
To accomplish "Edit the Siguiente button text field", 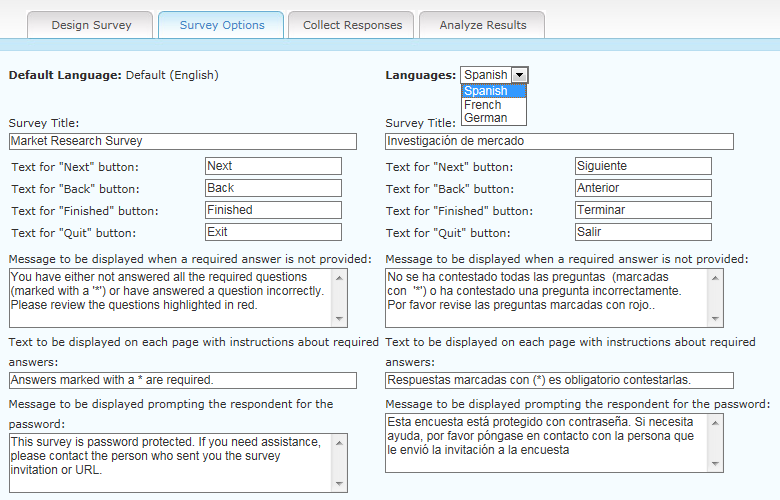I will tap(643, 166).
